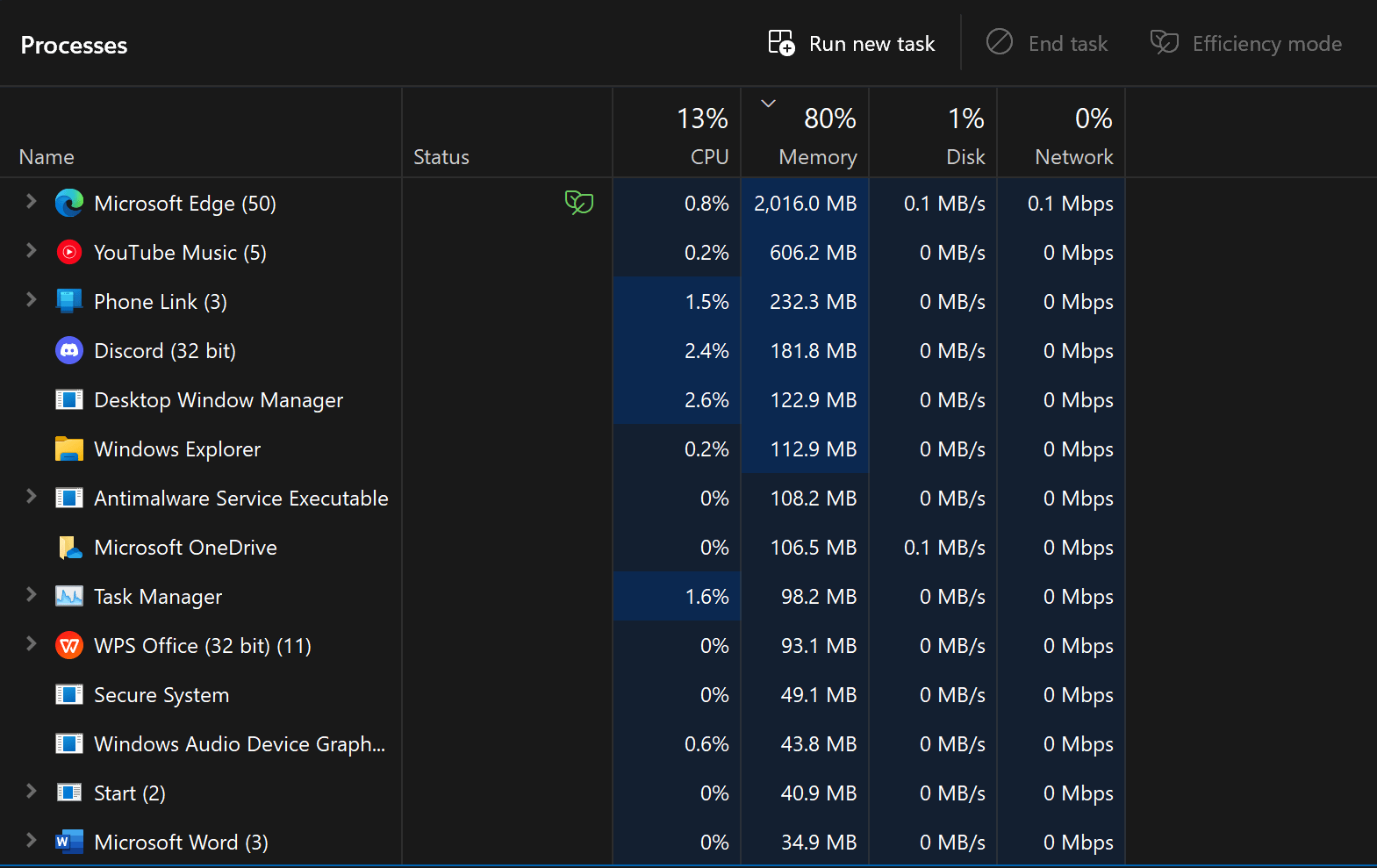
Task: Click the Secure System process icon
Action: pos(69,695)
